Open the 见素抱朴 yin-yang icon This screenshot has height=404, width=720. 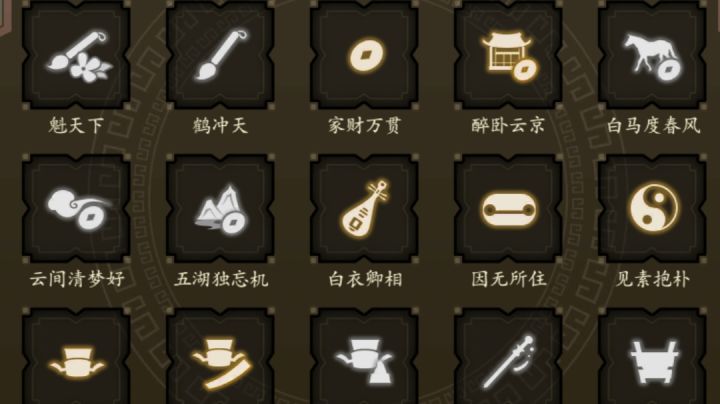point(652,208)
